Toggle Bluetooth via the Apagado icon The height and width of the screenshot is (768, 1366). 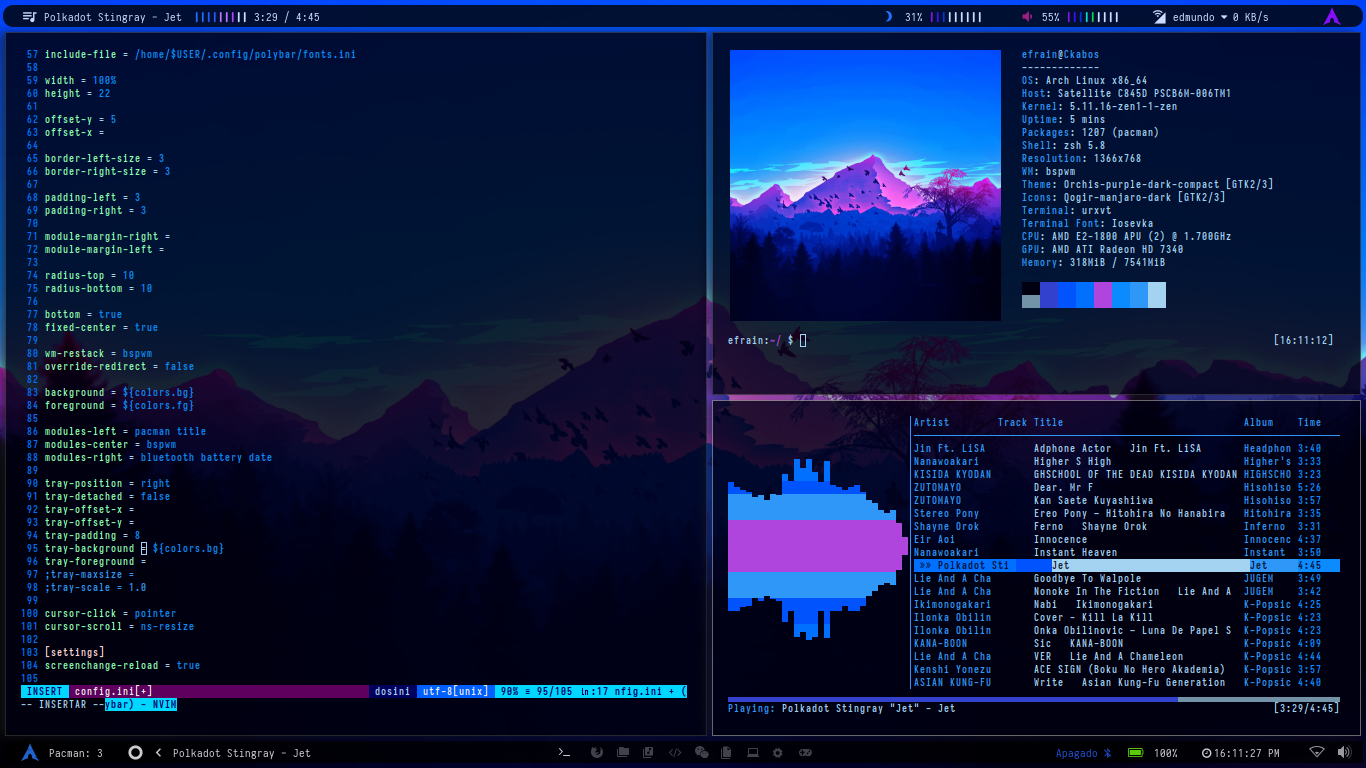point(1108,753)
